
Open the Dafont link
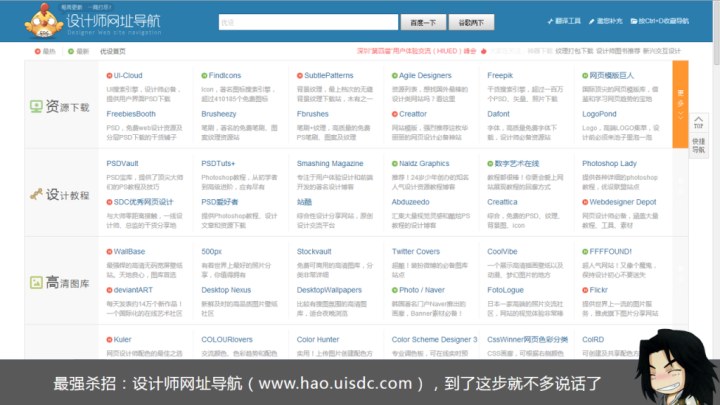pos(498,114)
